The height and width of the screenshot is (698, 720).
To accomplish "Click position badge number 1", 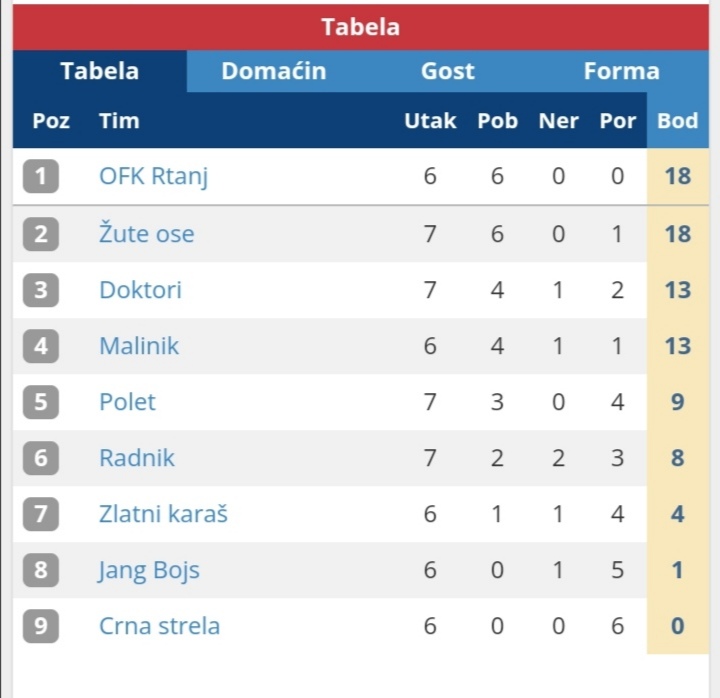I will coord(41,177).
